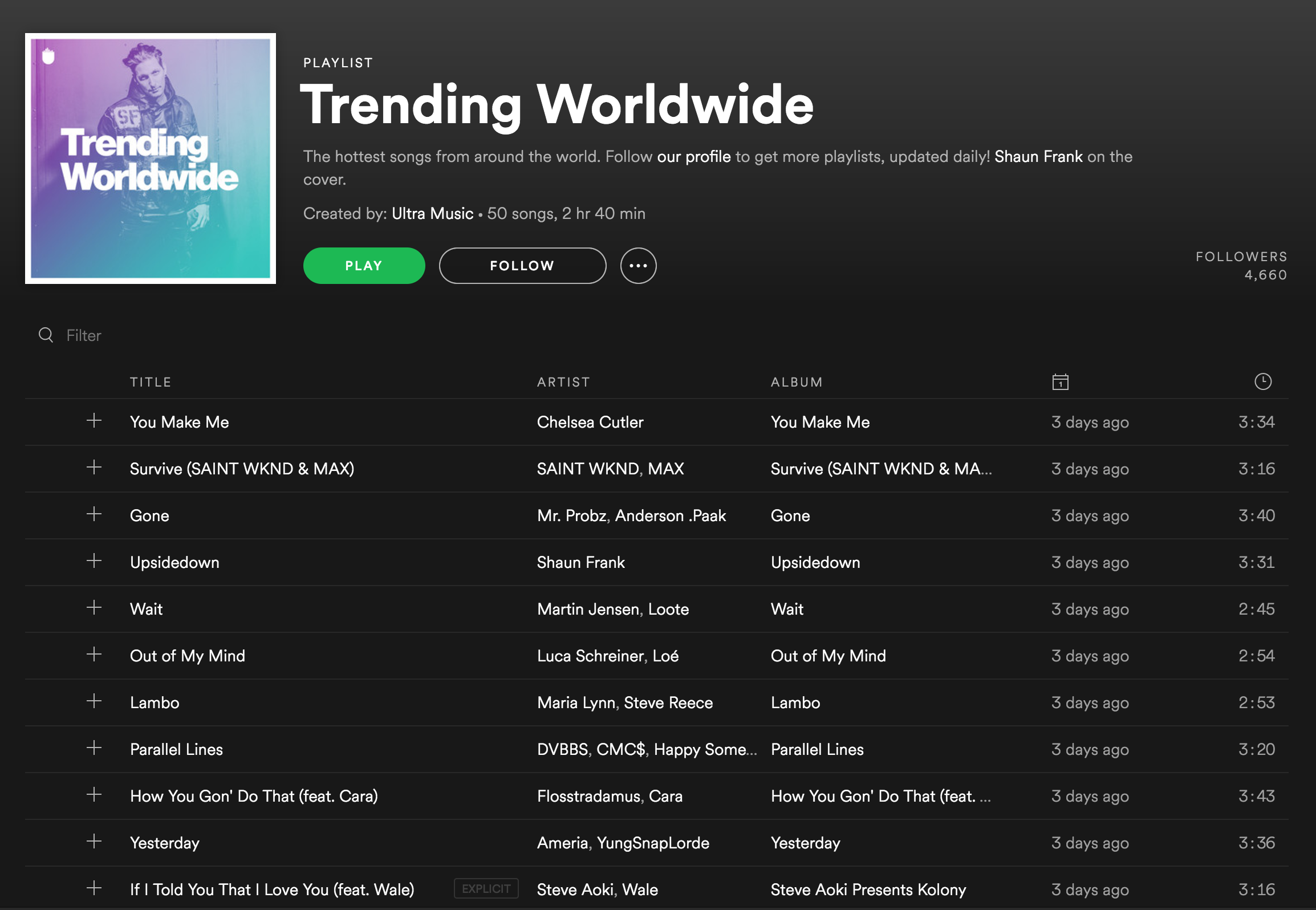Save "Yesterday" using its plus icon
Viewport: 1316px width, 910px height.
tap(94, 842)
